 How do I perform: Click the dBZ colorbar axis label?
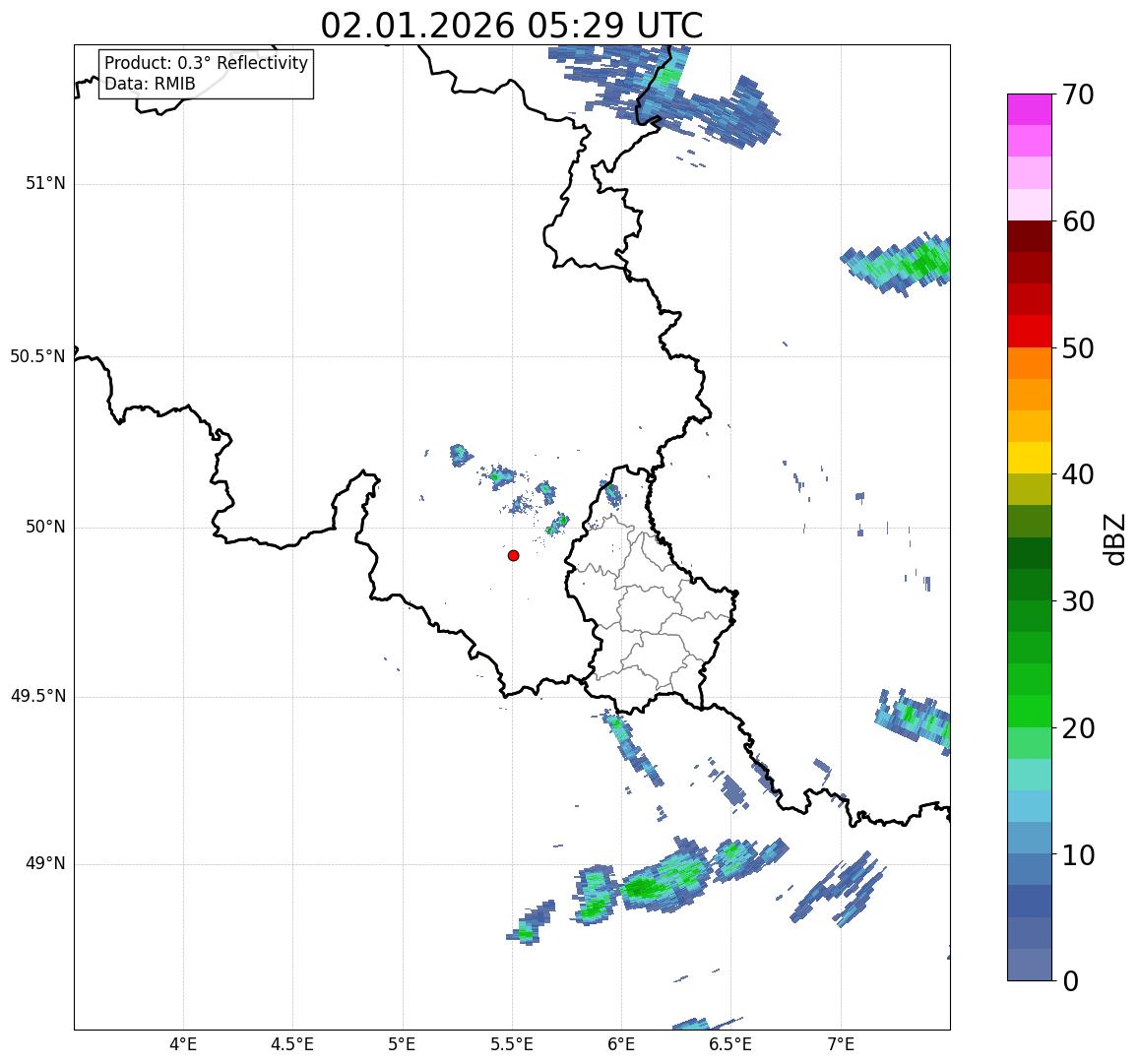1114,538
